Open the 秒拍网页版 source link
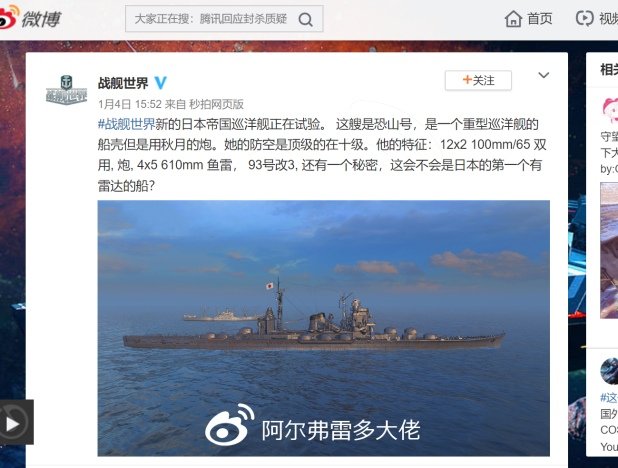This screenshot has height=468, width=618. pyautogui.click(x=216, y=104)
